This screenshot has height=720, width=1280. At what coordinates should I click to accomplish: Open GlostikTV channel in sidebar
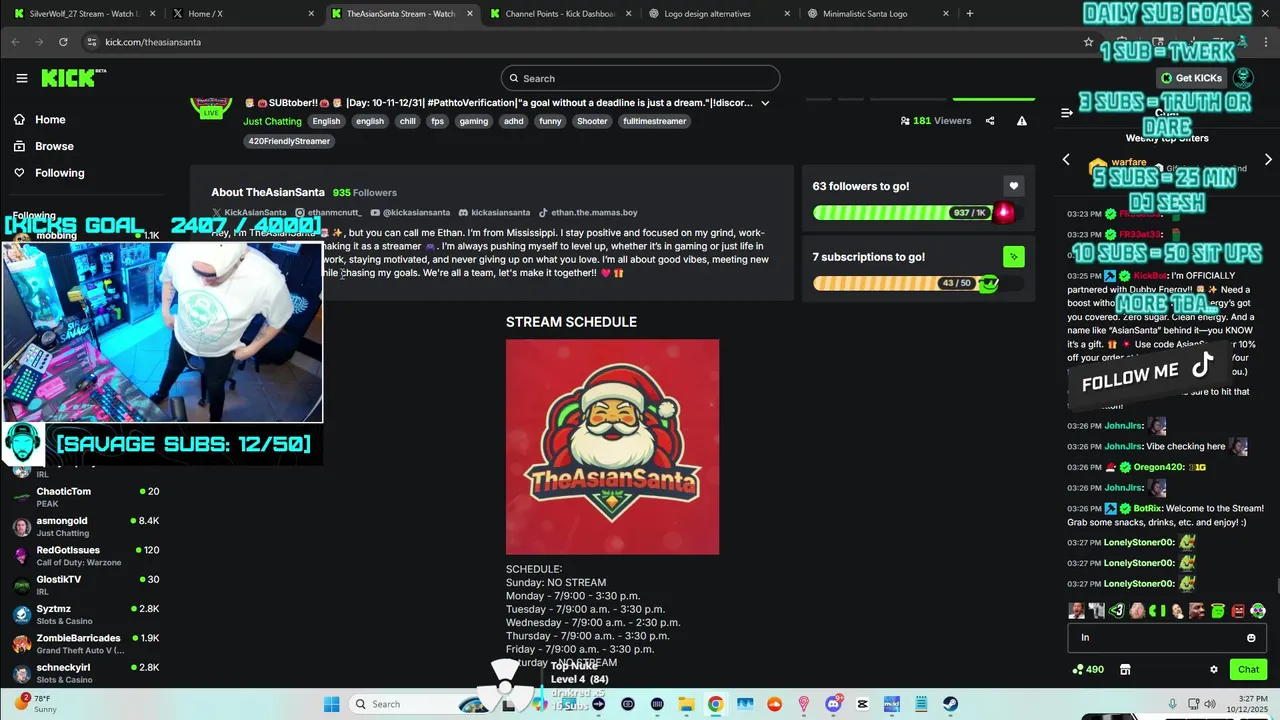[85, 585]
